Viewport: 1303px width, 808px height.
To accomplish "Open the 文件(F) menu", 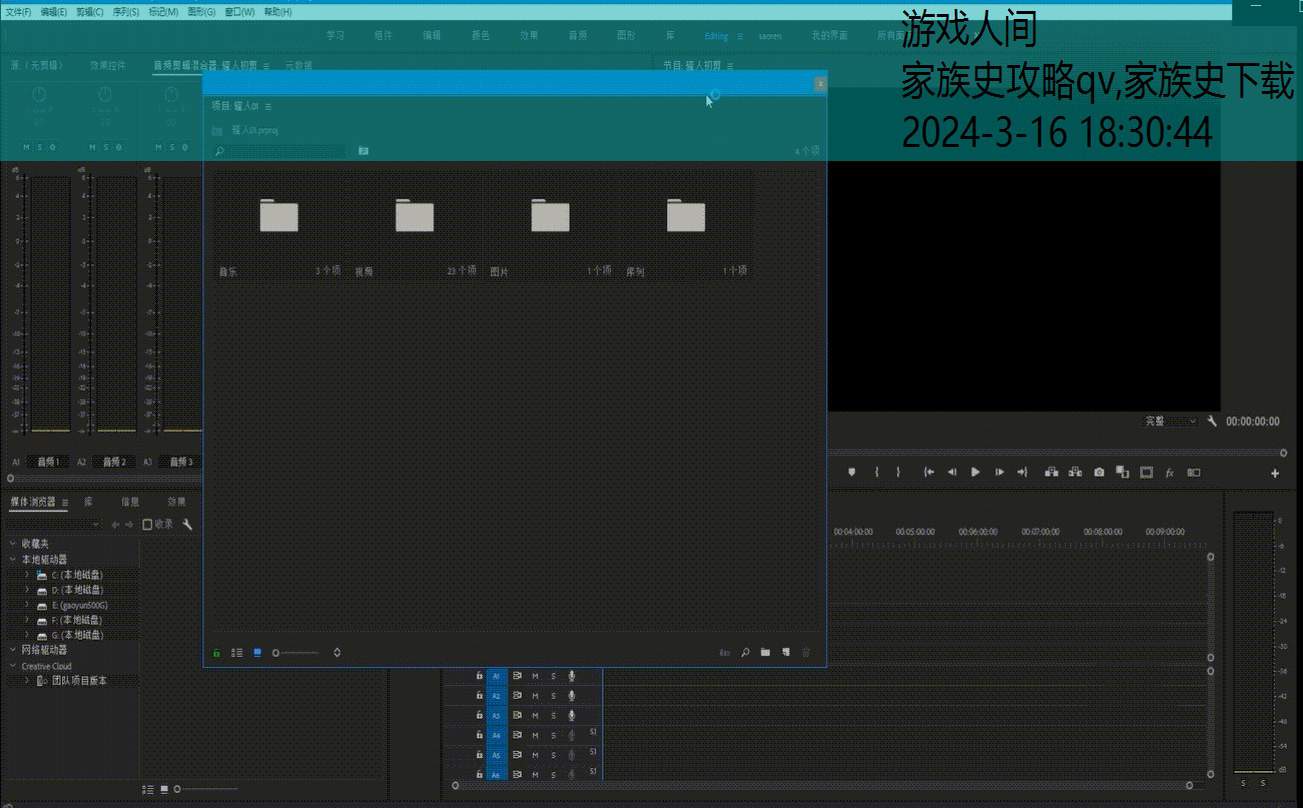I will pos(18,12).
